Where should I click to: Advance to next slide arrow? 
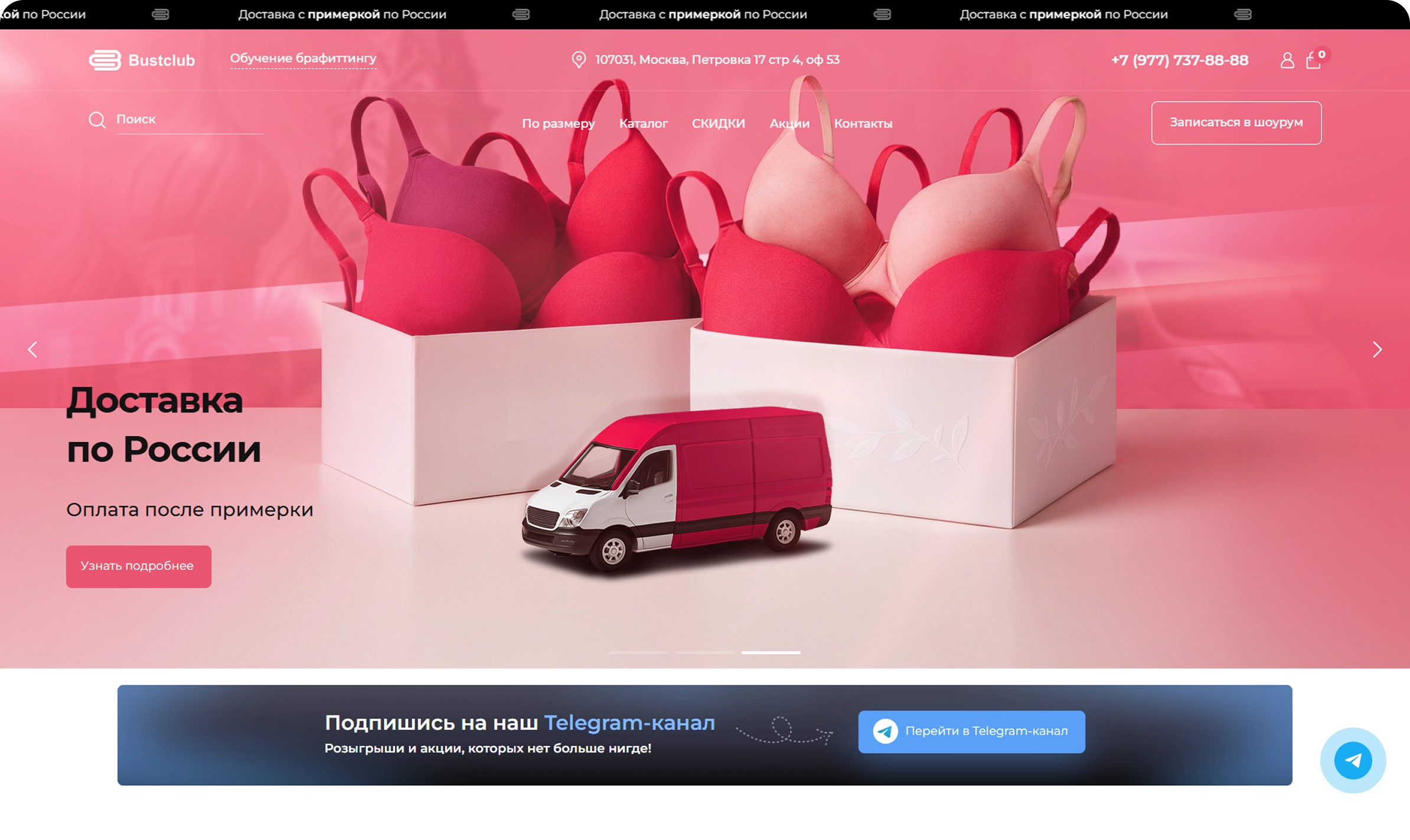[1377, 349]
